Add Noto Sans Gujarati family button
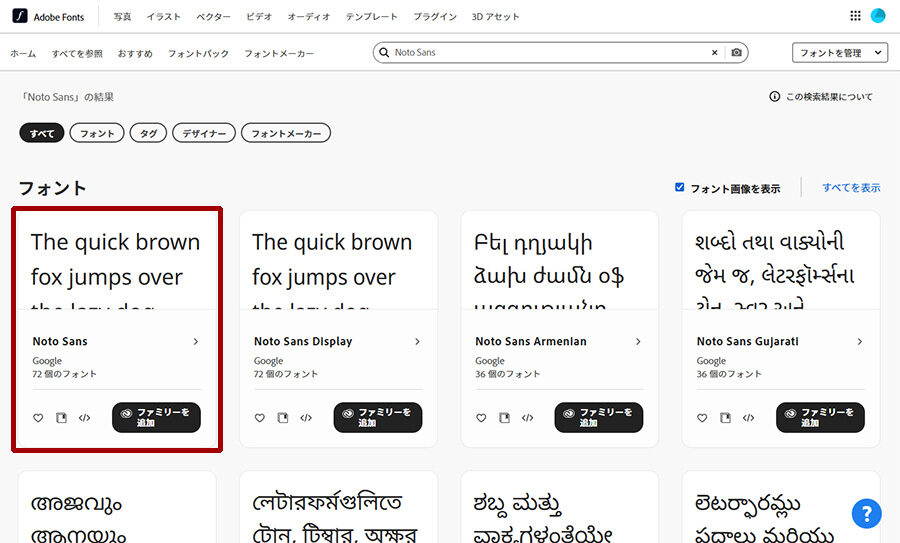This screenshot has height=543, width=900. [820, 417]
